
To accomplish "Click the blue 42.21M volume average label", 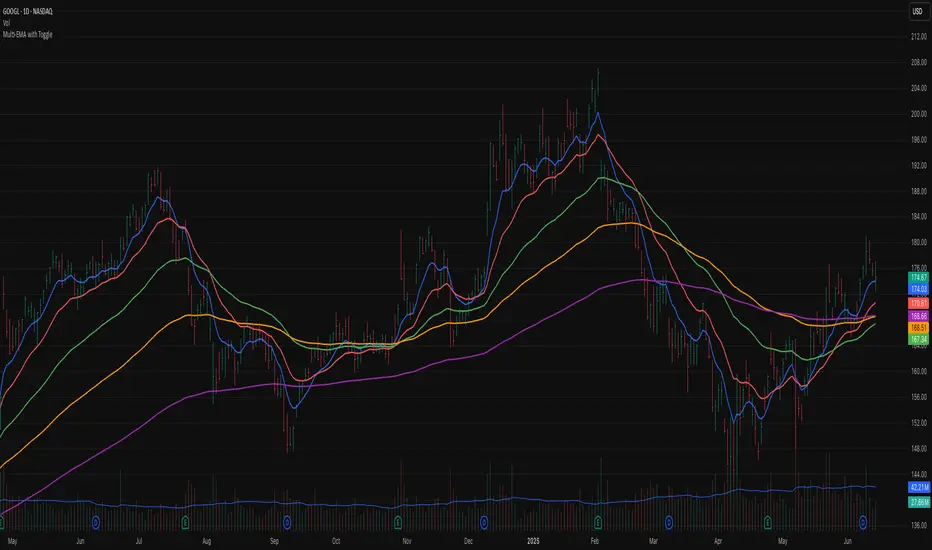I will coord(919,488).
